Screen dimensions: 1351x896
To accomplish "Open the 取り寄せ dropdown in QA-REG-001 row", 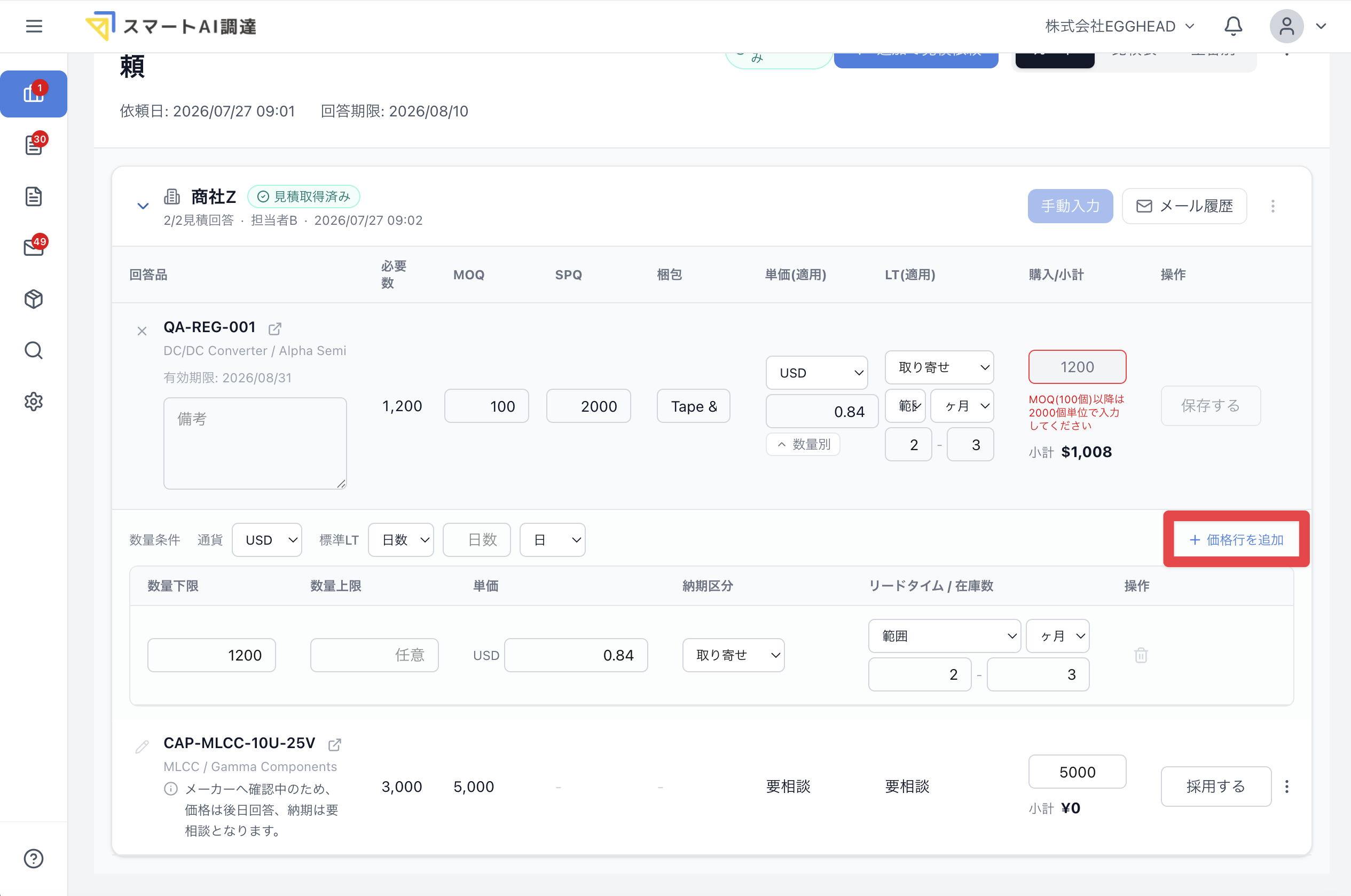I will [939, 367].
